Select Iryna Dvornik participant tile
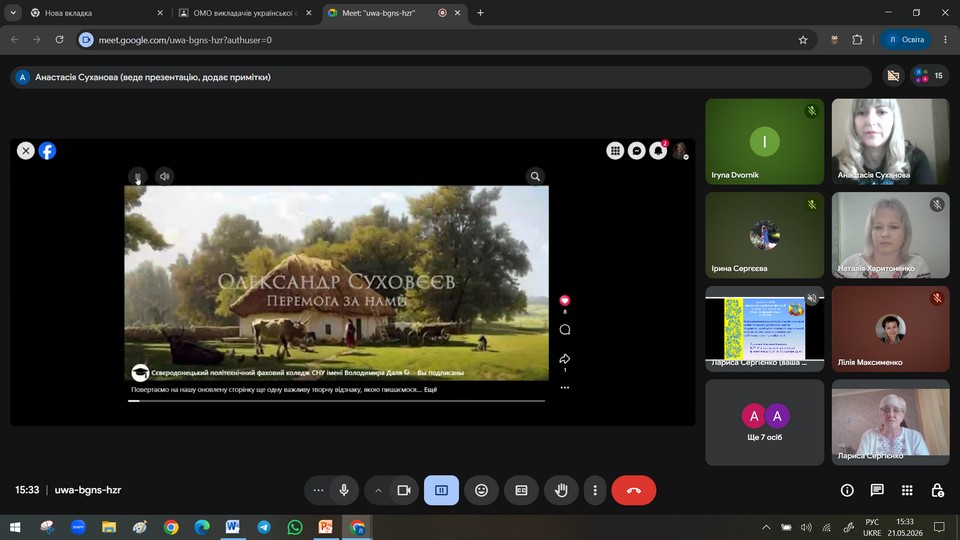960x540 pixels. [x=765, y=141]
